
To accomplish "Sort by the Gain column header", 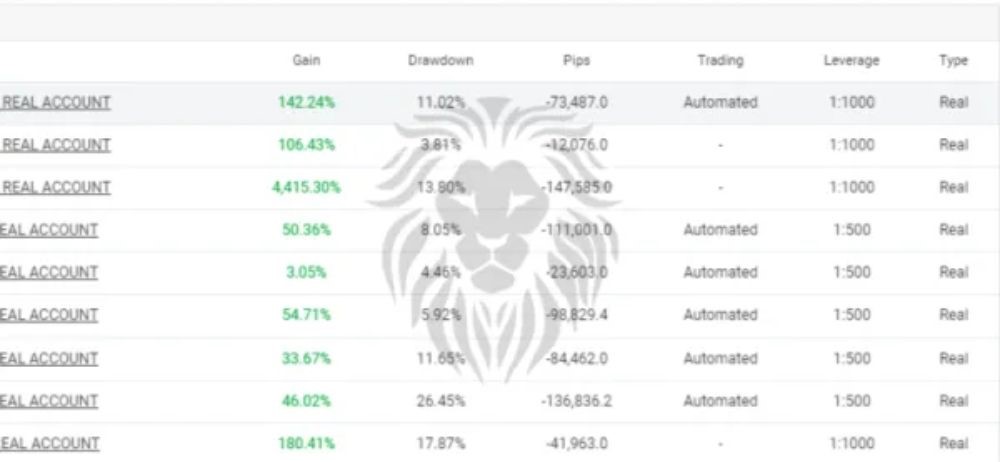I will click(306, 61).
